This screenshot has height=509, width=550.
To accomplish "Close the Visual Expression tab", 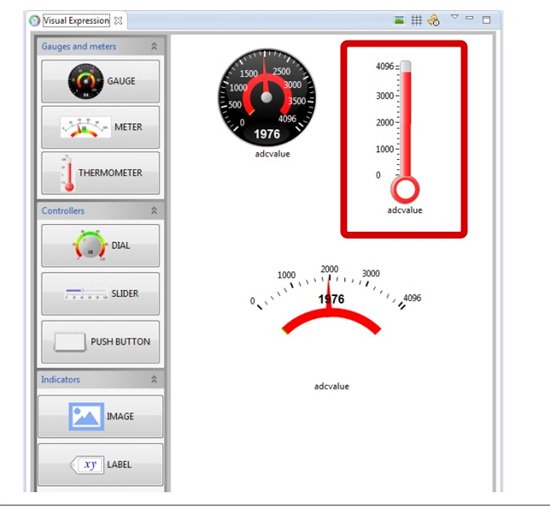I will point(119,21).
